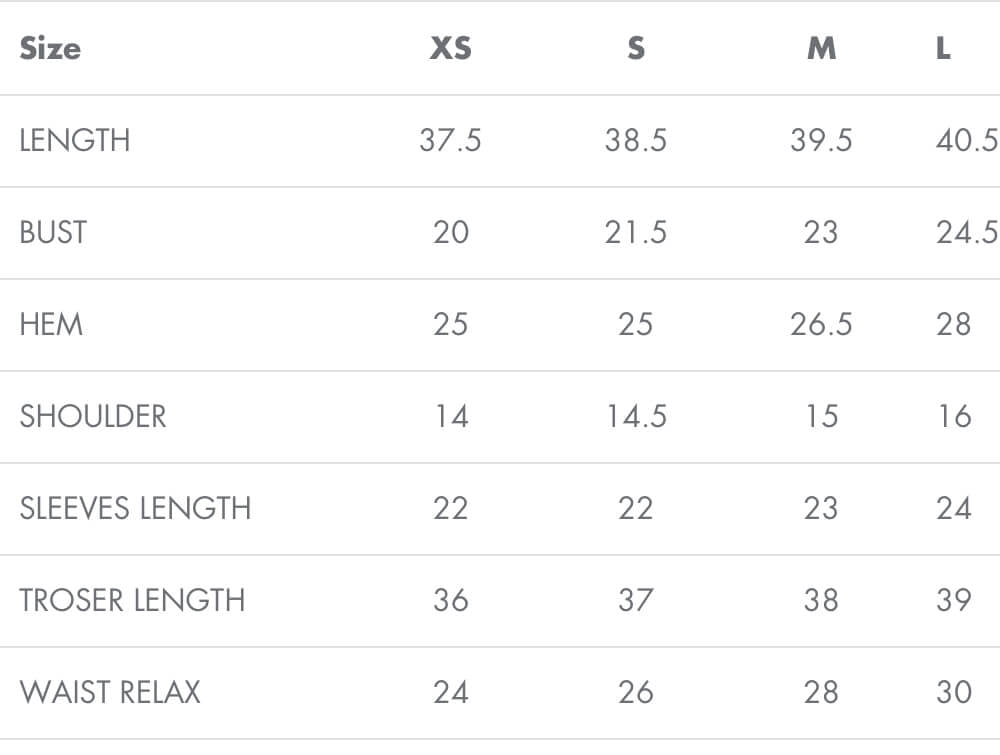
Task: Select the XS size column header
Action: (450, 48)
